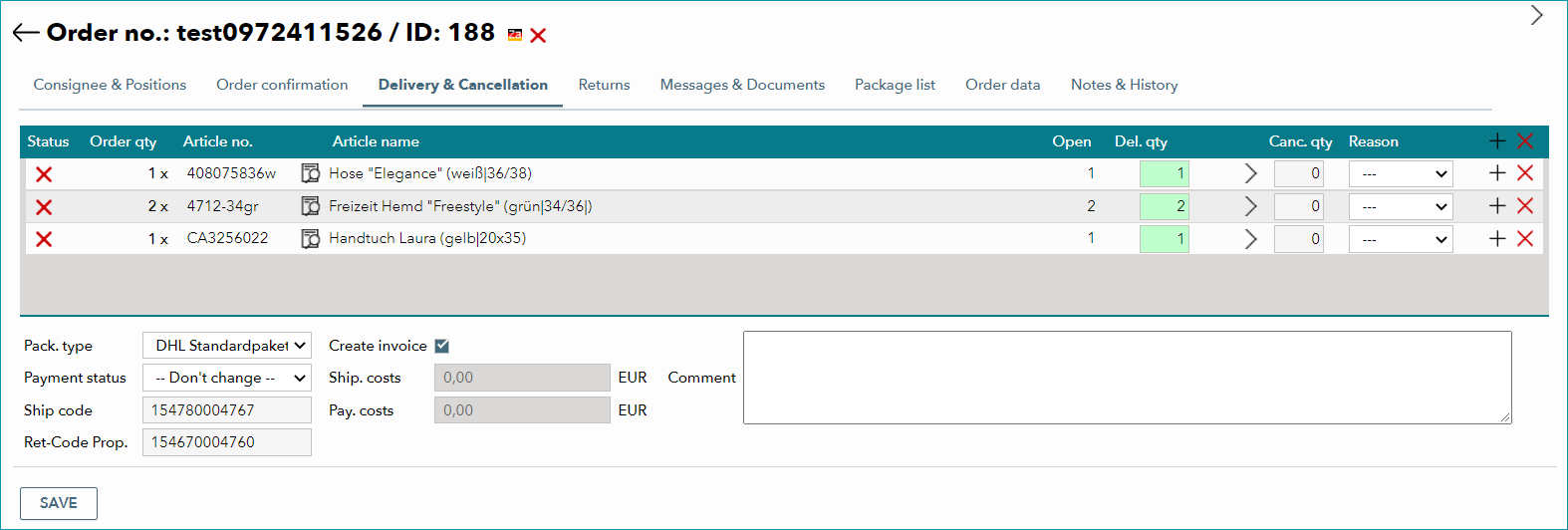Screen dimensions: 1568x530
Task: Click Ret-Code Prop. input field
Action: pos(227,442)
